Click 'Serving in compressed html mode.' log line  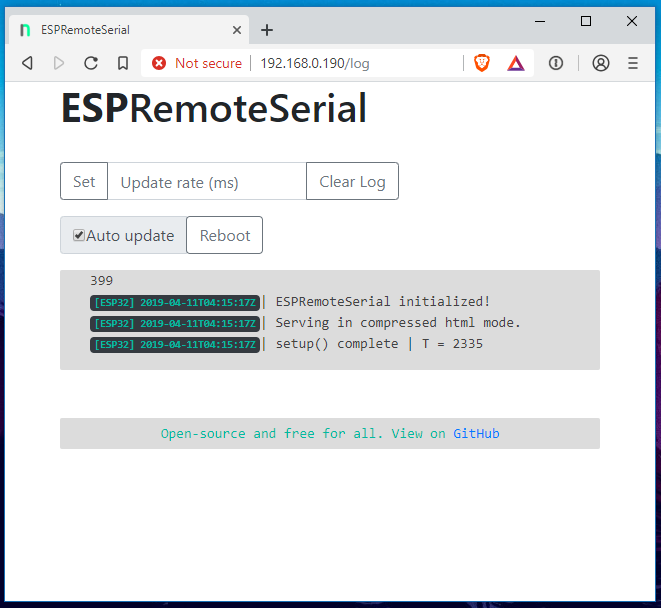click(398, 323)
